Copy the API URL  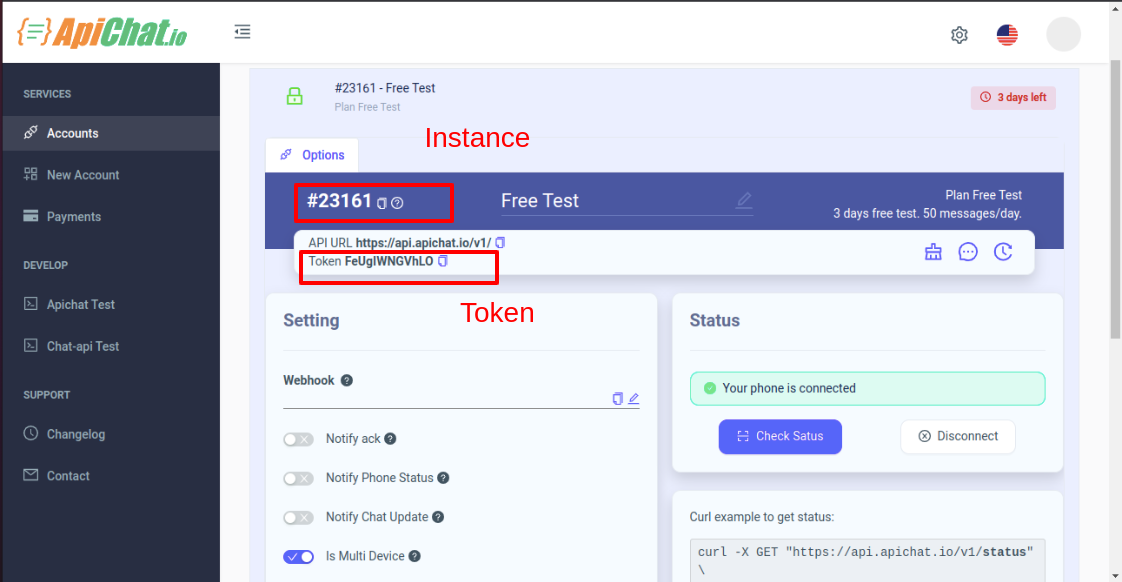click(x=500, y=243)
